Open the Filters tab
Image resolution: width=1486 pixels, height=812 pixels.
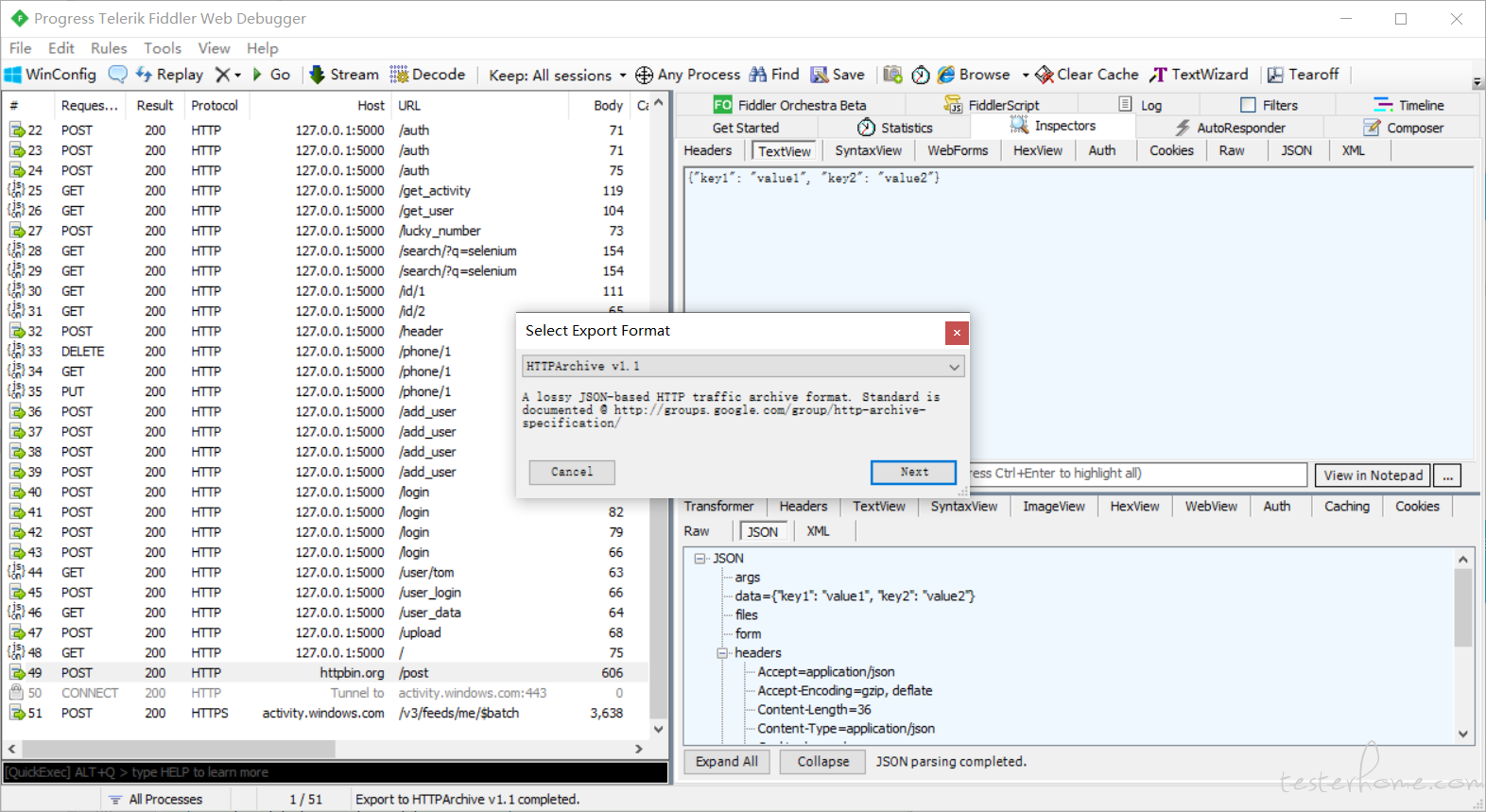pos(1270,105)
